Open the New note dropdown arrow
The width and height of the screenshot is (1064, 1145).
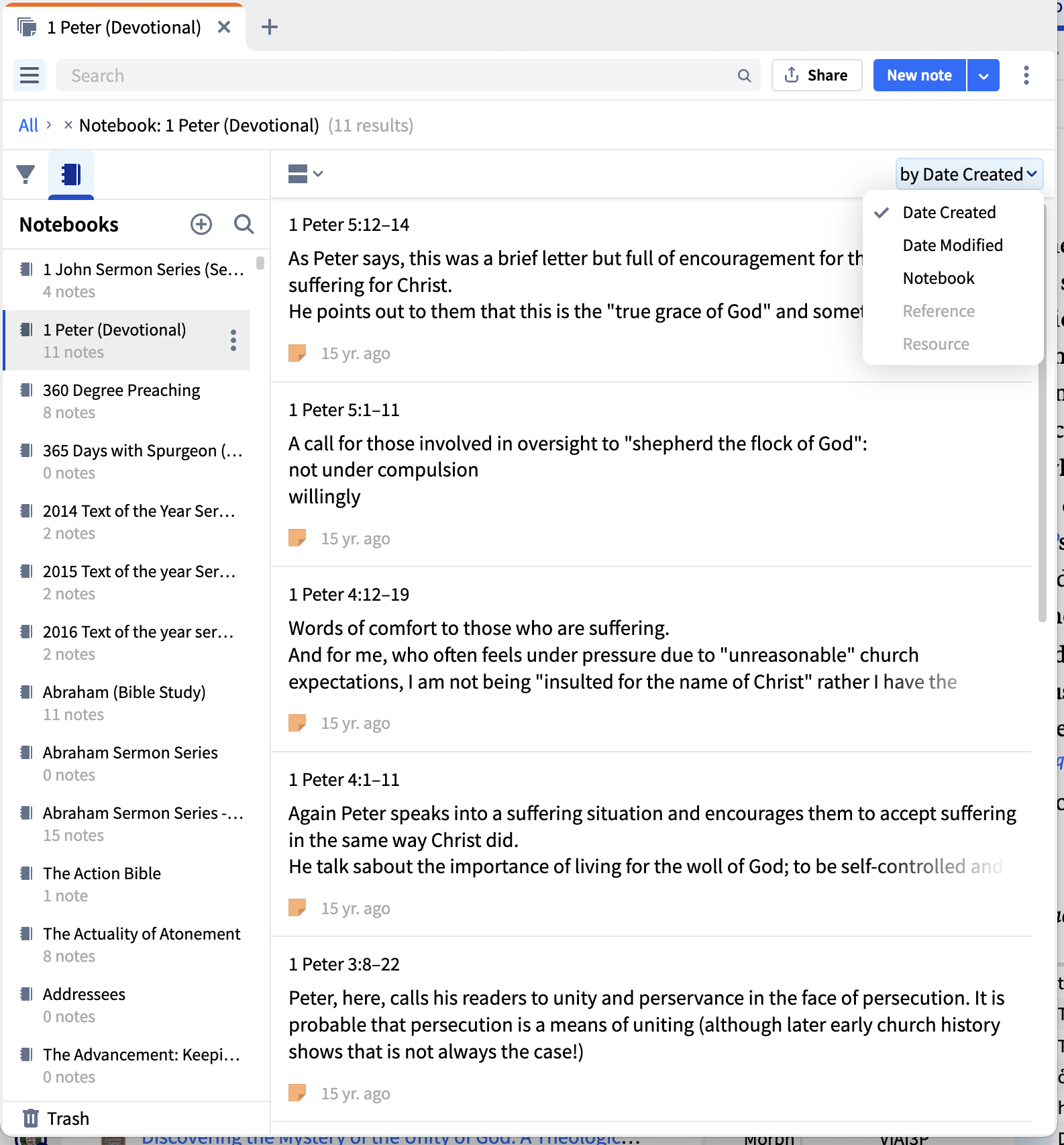983,75
